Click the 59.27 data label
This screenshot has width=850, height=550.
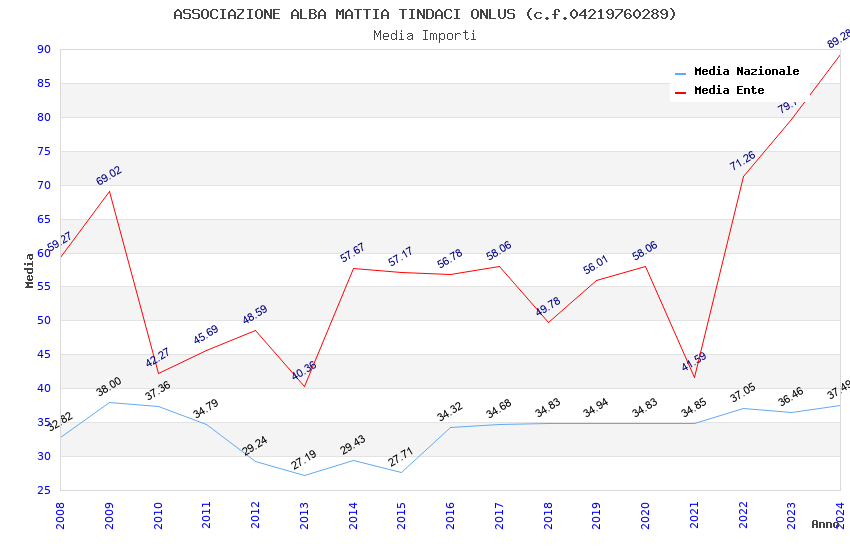coord(59,242)
